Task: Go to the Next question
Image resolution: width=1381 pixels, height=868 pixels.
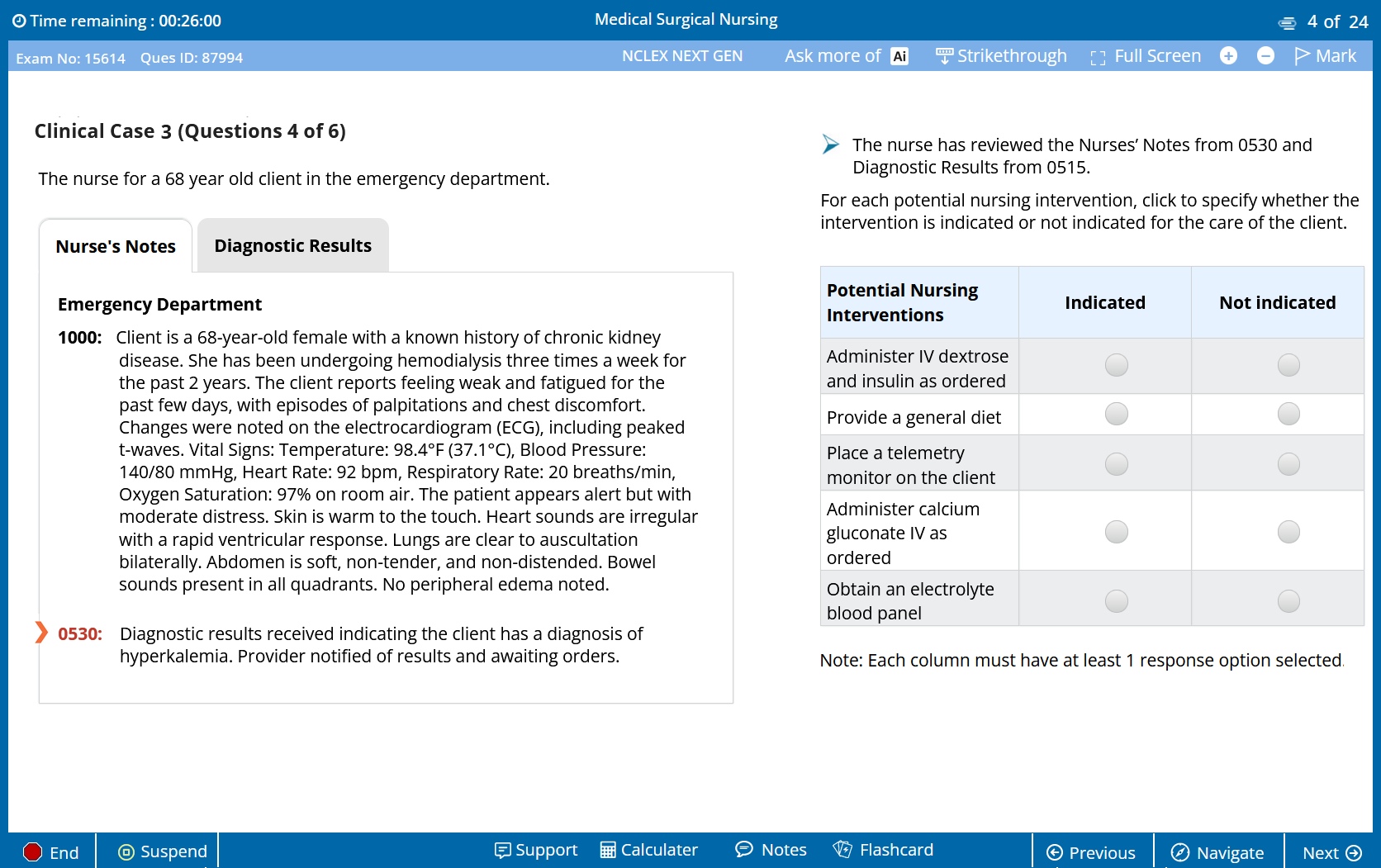Action: click(x=1332, y=852)
